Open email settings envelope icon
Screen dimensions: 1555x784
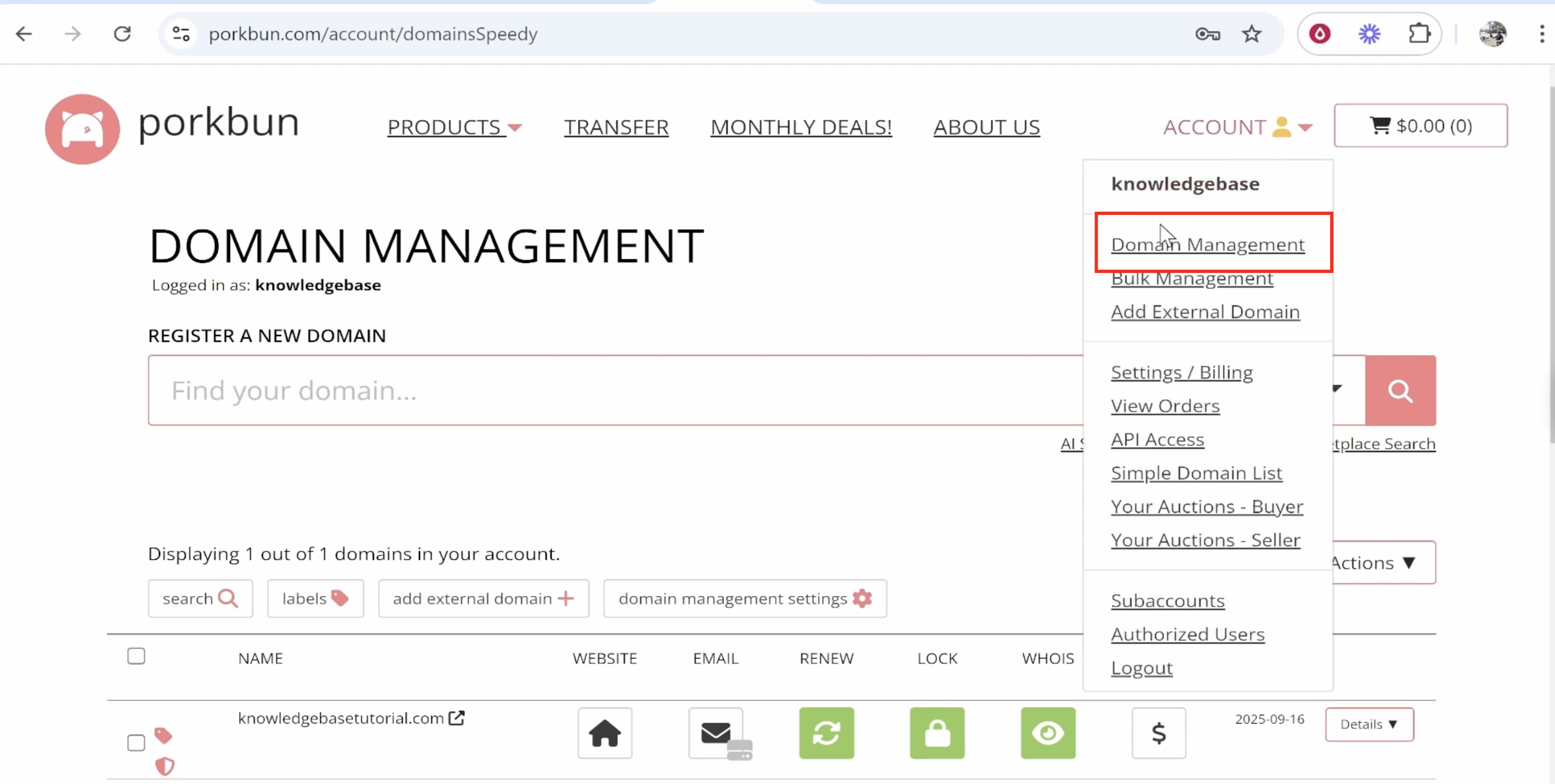tap(716, 732)
